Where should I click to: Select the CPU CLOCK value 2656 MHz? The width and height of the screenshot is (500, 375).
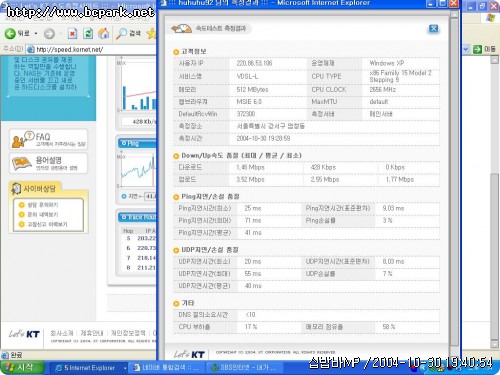click(383, 89)
